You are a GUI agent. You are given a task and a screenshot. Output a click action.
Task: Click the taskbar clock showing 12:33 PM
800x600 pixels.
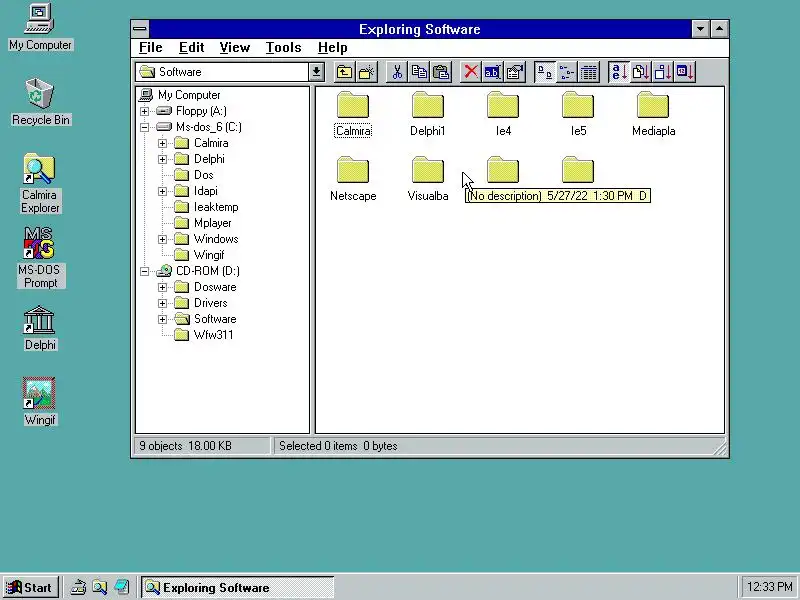(x=769, y=587)
